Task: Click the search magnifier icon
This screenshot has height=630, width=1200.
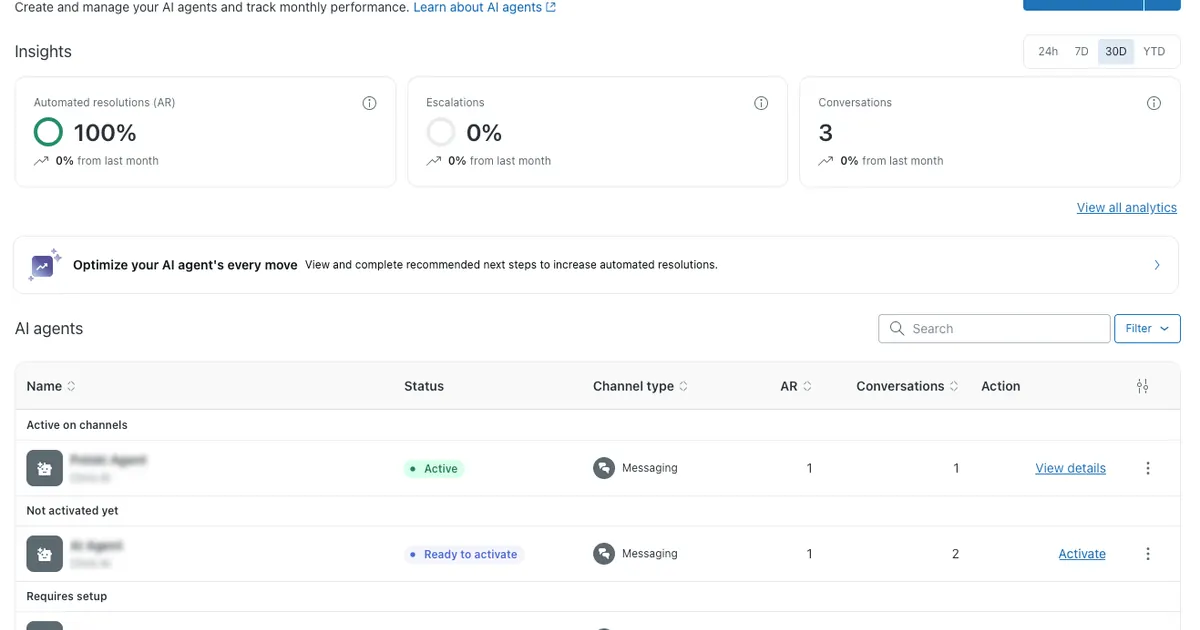Action: pyautogui.click(x=896, y=328)
